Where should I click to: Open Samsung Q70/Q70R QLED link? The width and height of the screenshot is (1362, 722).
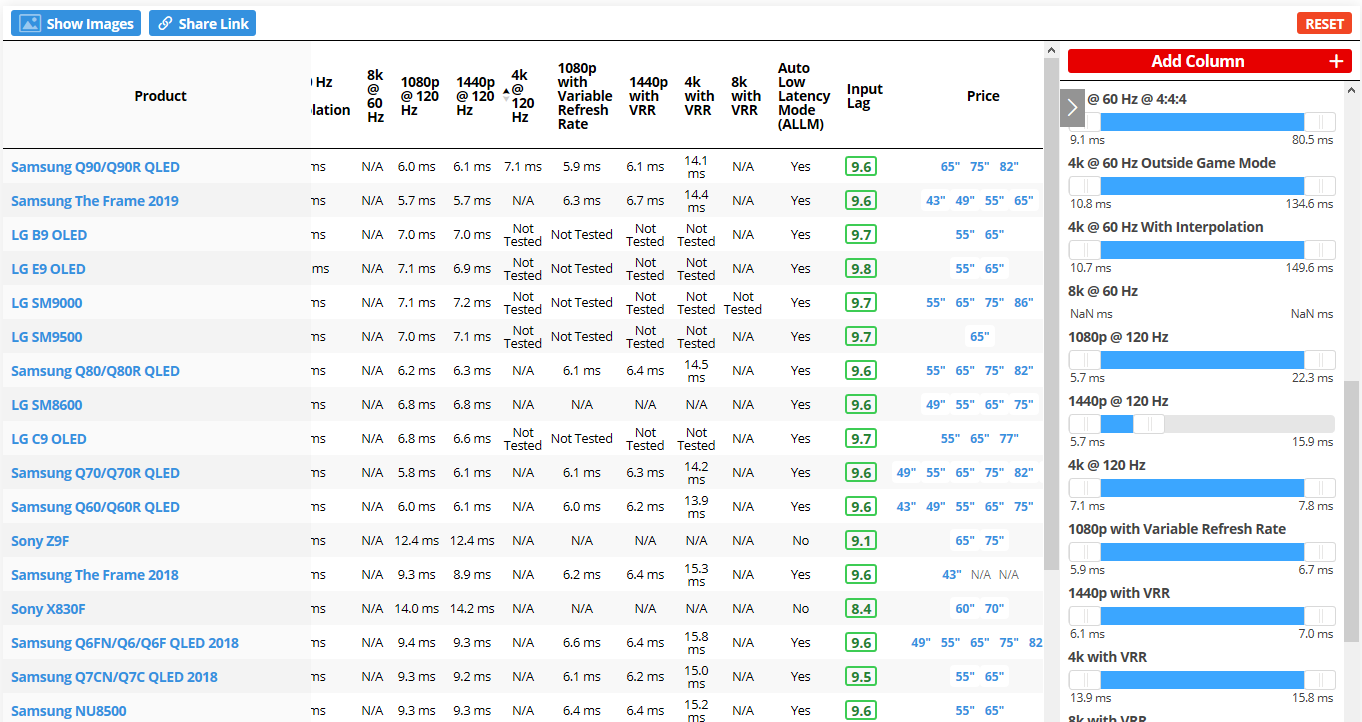pyautogui.click(x=95, y=473)
